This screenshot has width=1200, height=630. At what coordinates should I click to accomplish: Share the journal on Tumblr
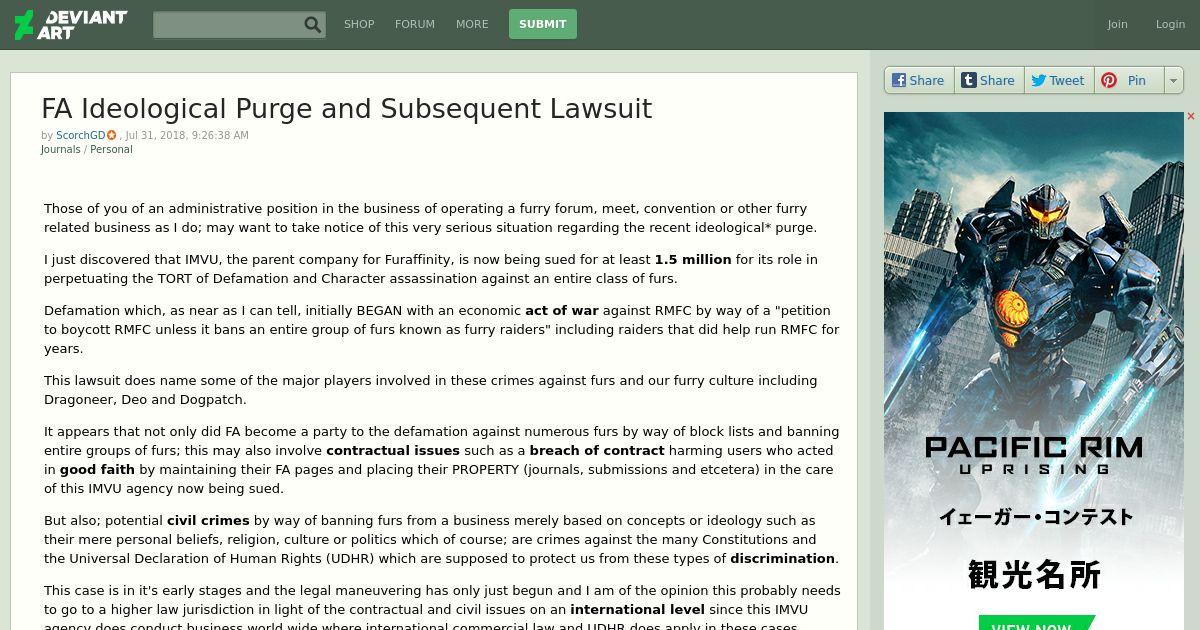(989, 80)
